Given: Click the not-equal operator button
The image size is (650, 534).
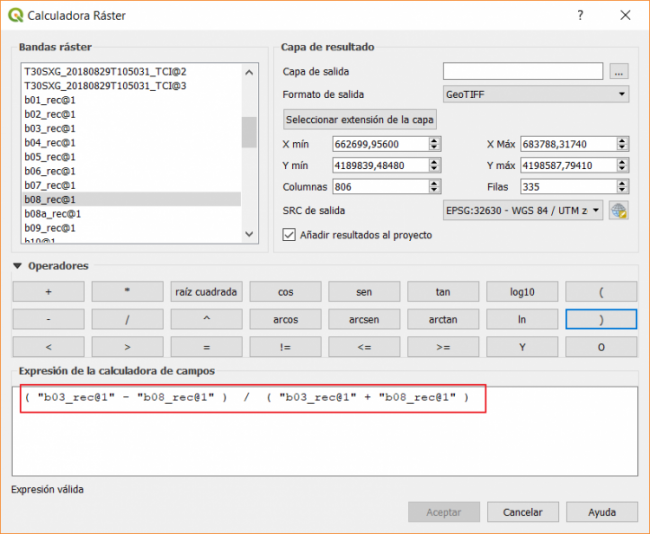Looking at the screenshot, I should (285, 347).
